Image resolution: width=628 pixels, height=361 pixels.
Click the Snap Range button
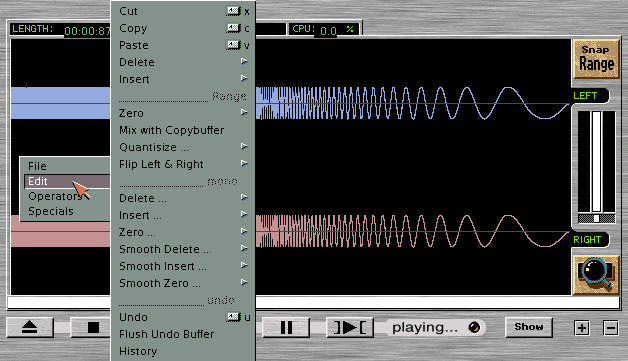(x=596, y=59)
